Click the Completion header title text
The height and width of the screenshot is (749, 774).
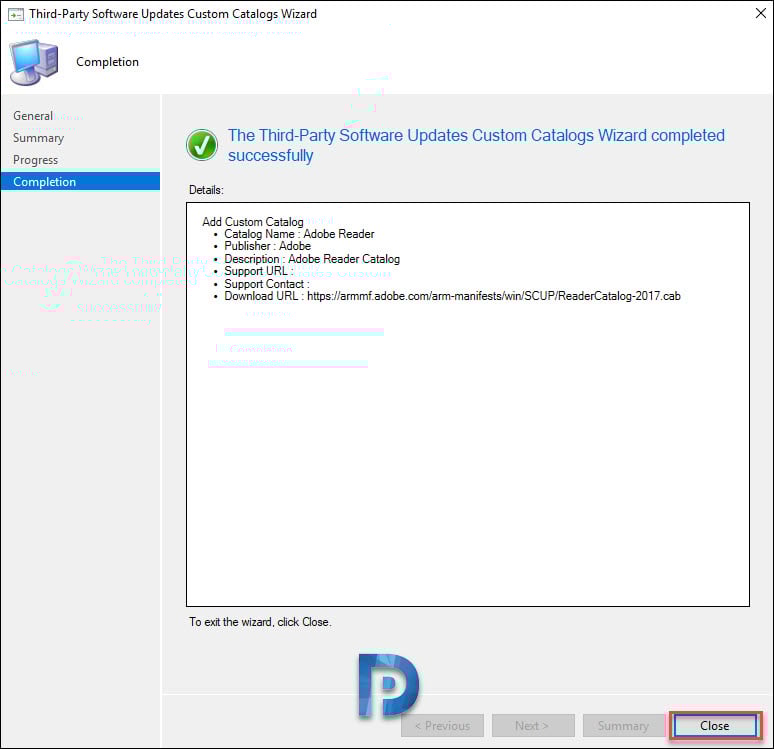pyautogui.click(x=108, y=62)
